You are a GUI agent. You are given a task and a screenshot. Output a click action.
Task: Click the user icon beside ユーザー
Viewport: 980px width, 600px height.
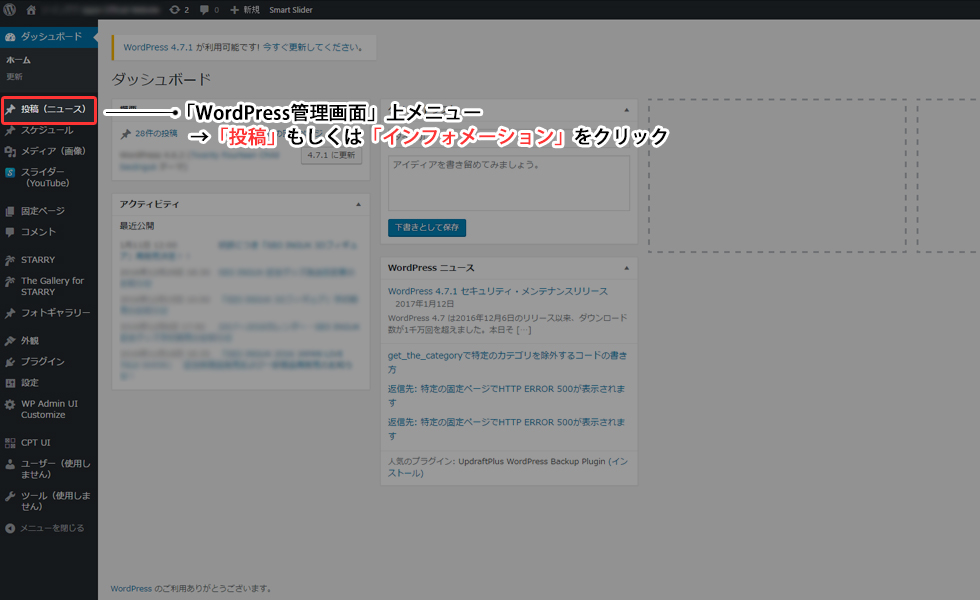click(x=10, y=464)
